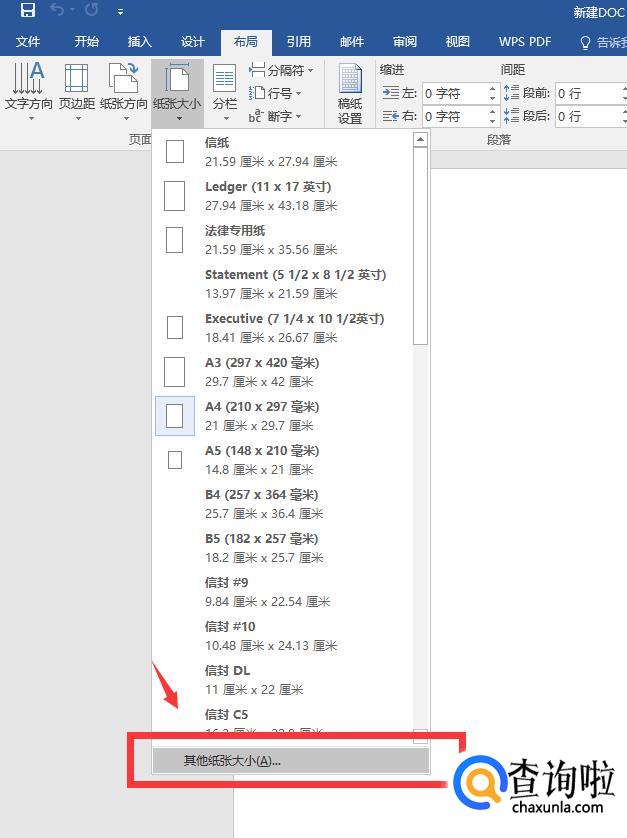627x838 pixels.
Task: Select the 信纸 paper size
Action: [x=282, y=152]
